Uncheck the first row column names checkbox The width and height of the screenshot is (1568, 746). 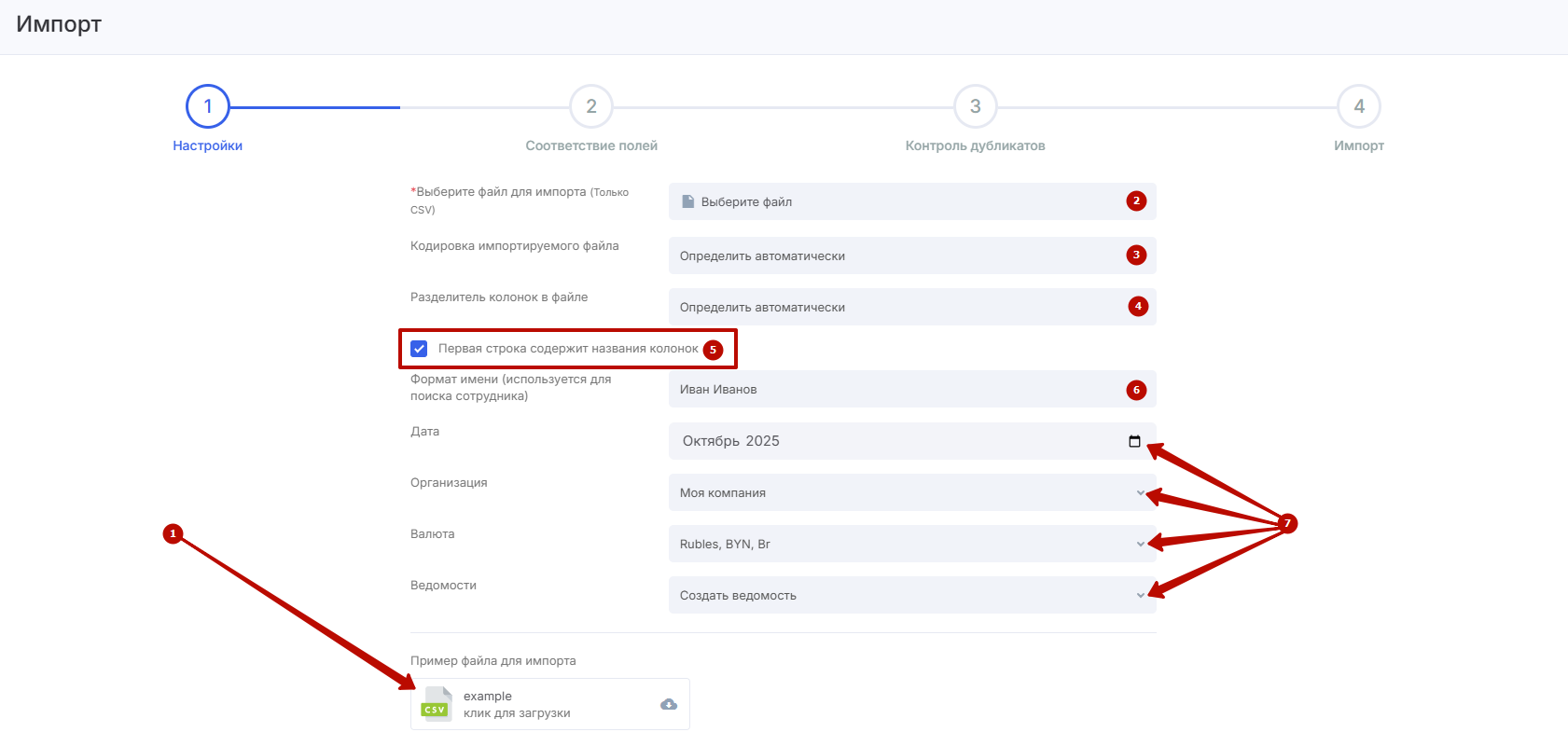pos(420,349)
